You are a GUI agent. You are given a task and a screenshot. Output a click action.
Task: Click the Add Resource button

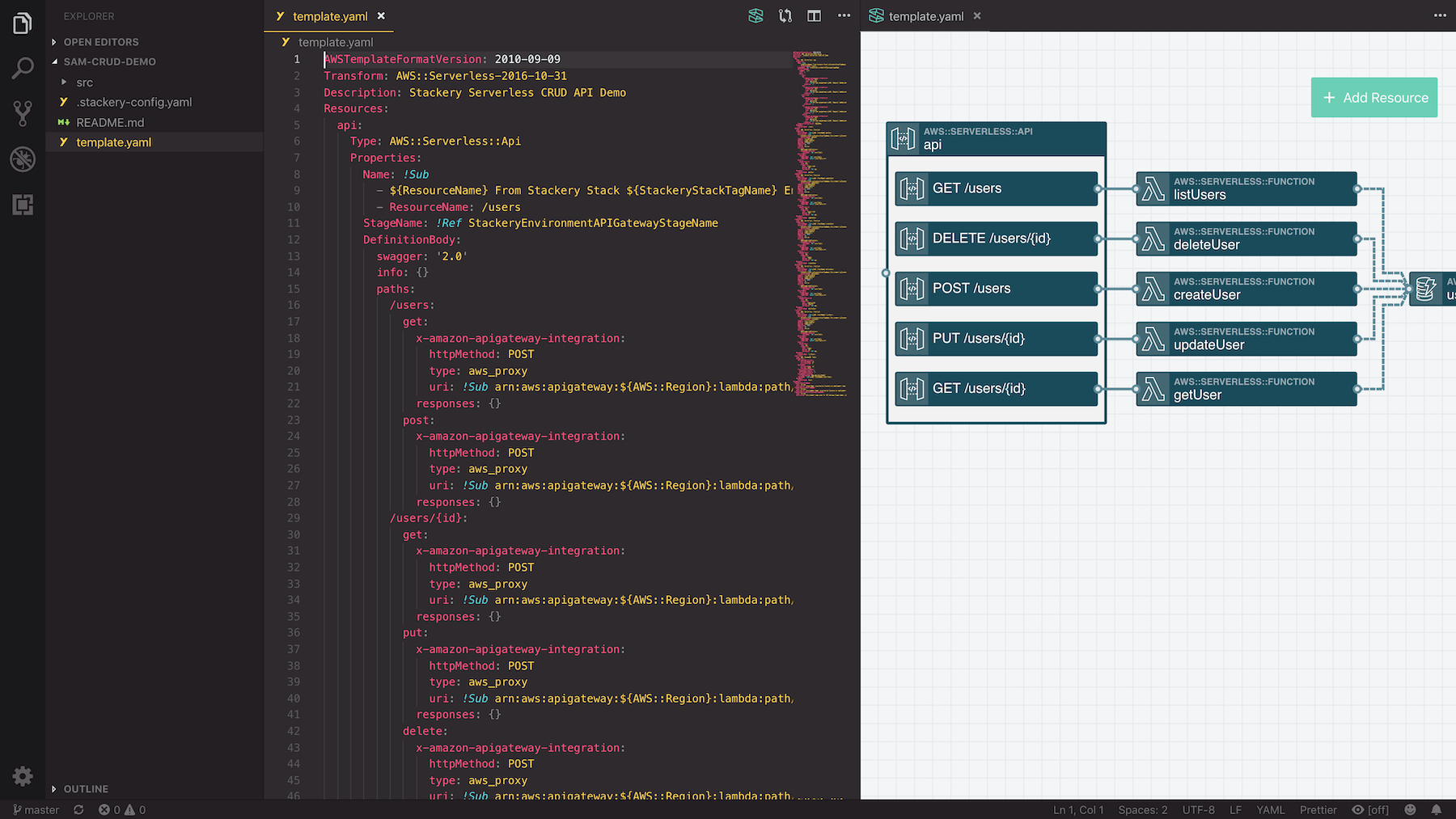point(1374,97)
